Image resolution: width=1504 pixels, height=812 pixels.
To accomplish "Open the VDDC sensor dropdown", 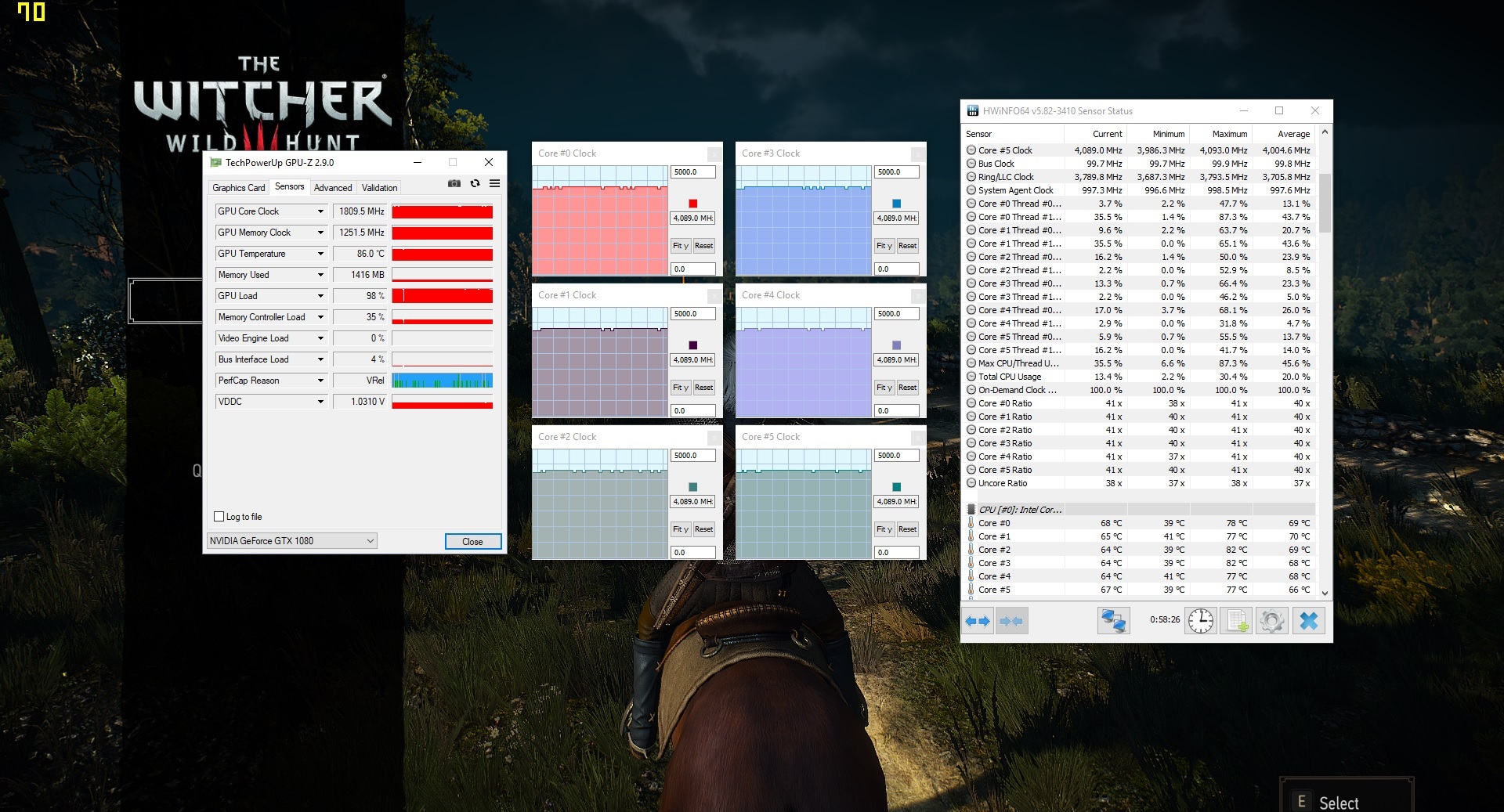I will [320, 402].
